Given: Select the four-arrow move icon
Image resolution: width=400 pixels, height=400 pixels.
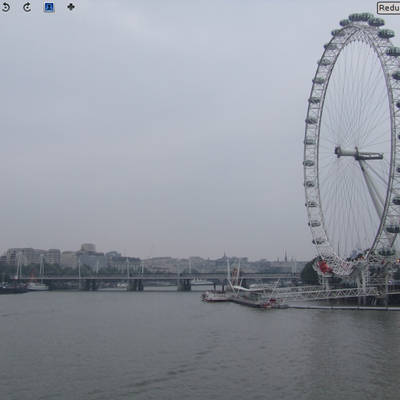Looking at the screenshot, I should point(71,7).
